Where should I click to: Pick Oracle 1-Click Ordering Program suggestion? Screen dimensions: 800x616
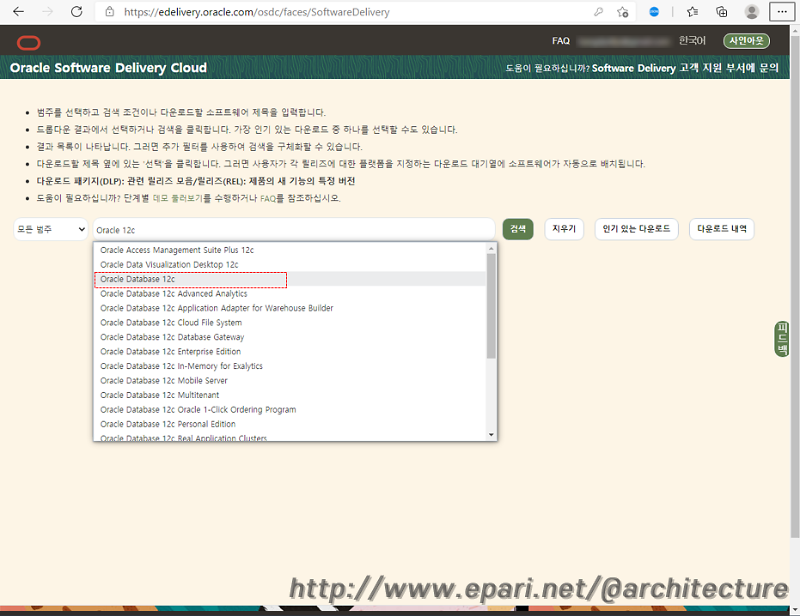click(289, 410)
